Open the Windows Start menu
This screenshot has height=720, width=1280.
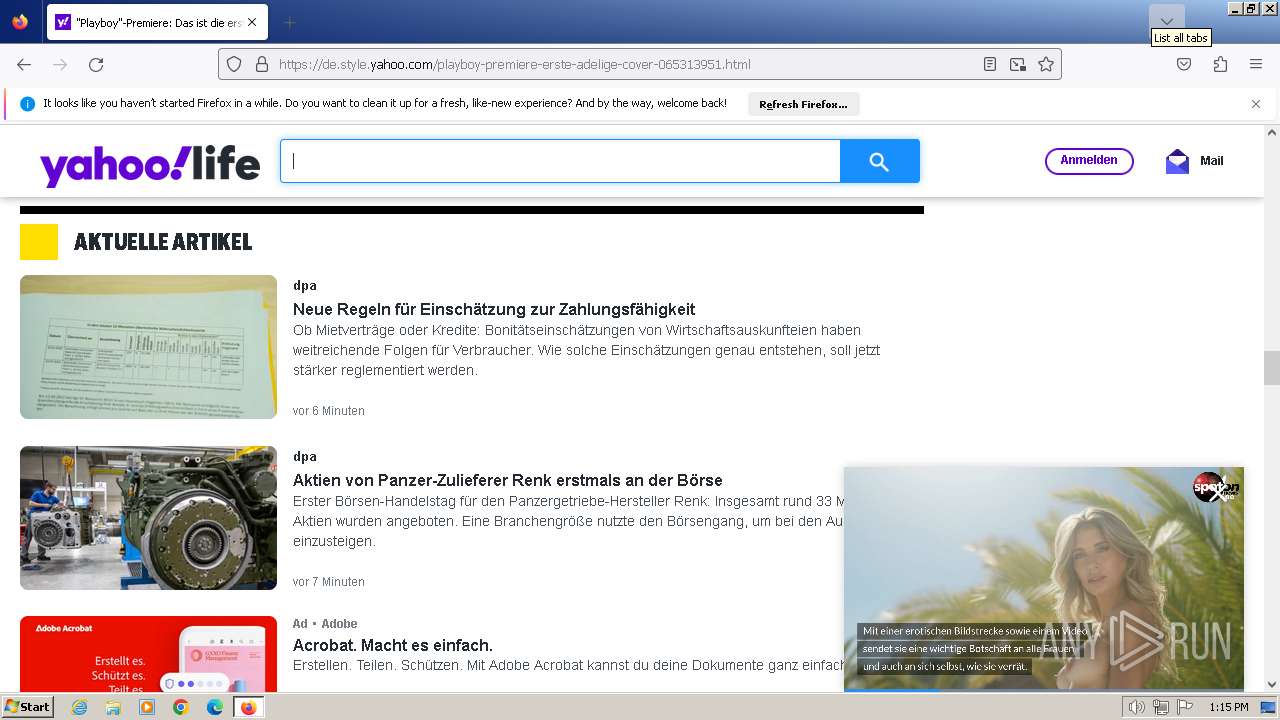(x=27, y=707)
